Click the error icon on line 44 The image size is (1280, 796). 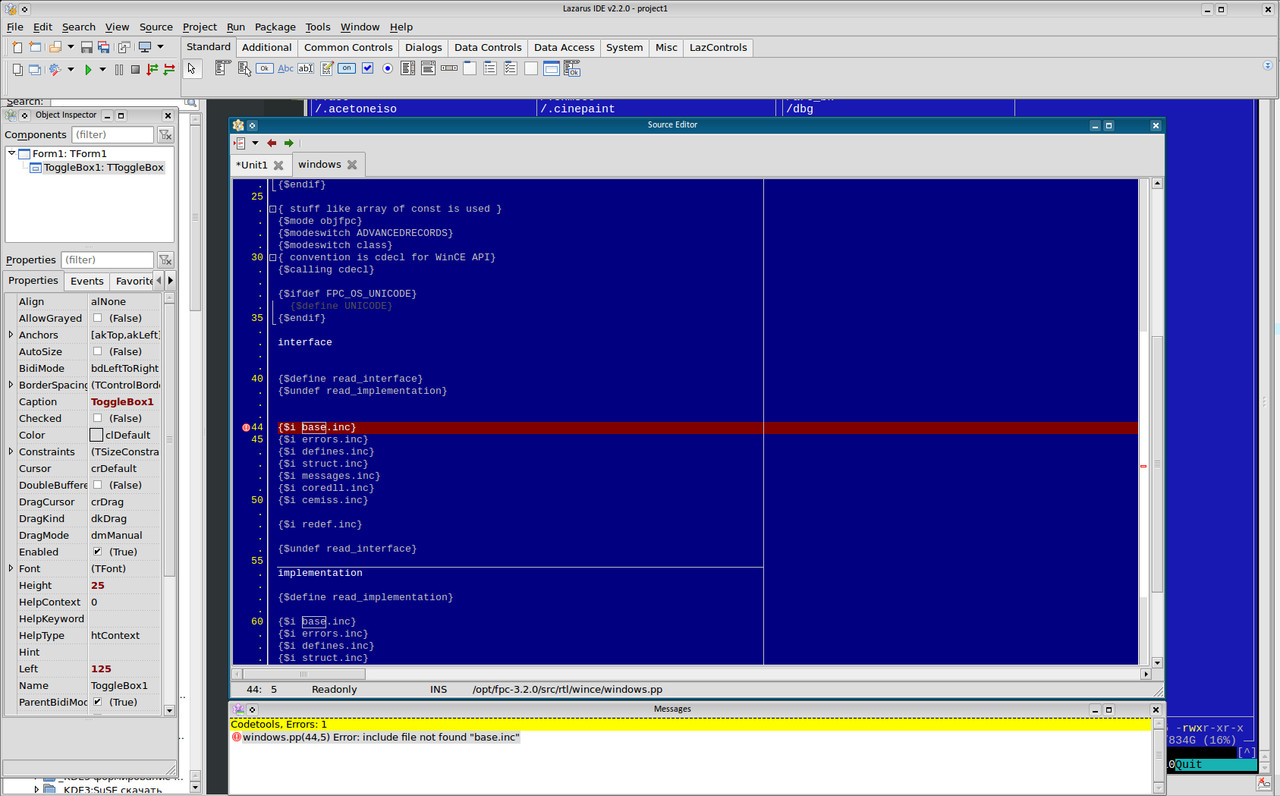246,428
